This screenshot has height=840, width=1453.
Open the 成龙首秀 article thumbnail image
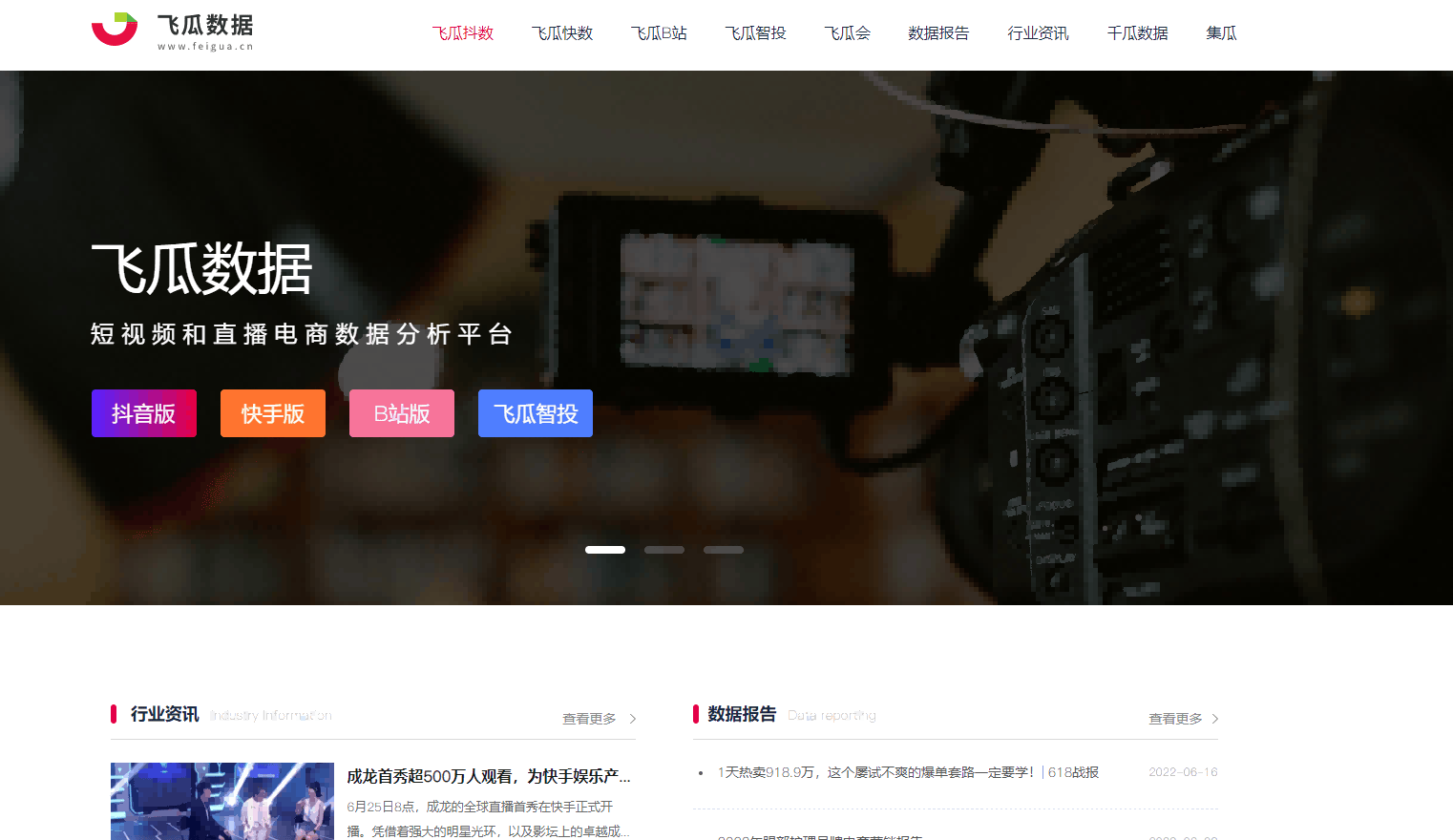[222, 801]
